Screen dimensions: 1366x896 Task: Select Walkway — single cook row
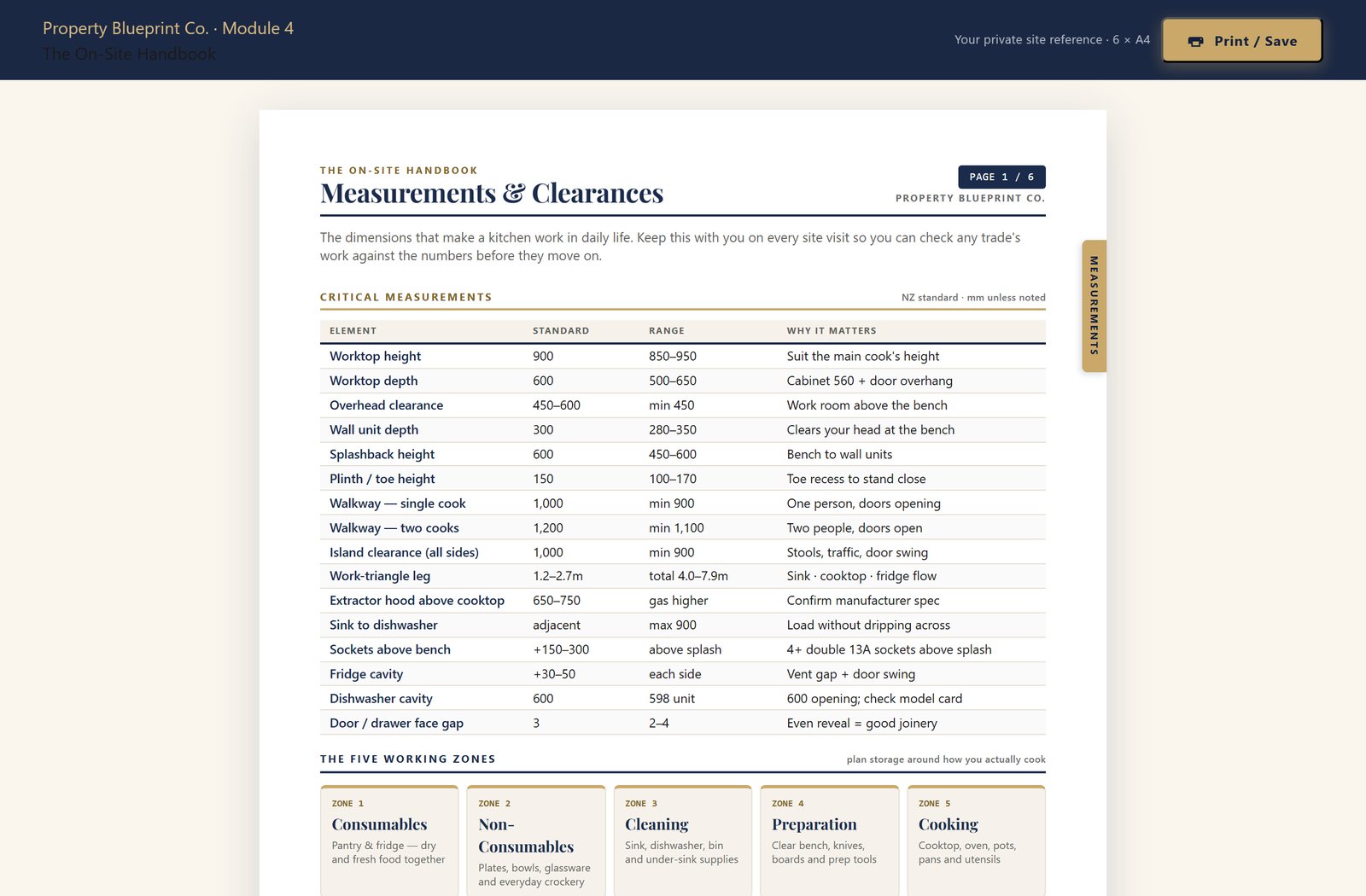(683, 503)
